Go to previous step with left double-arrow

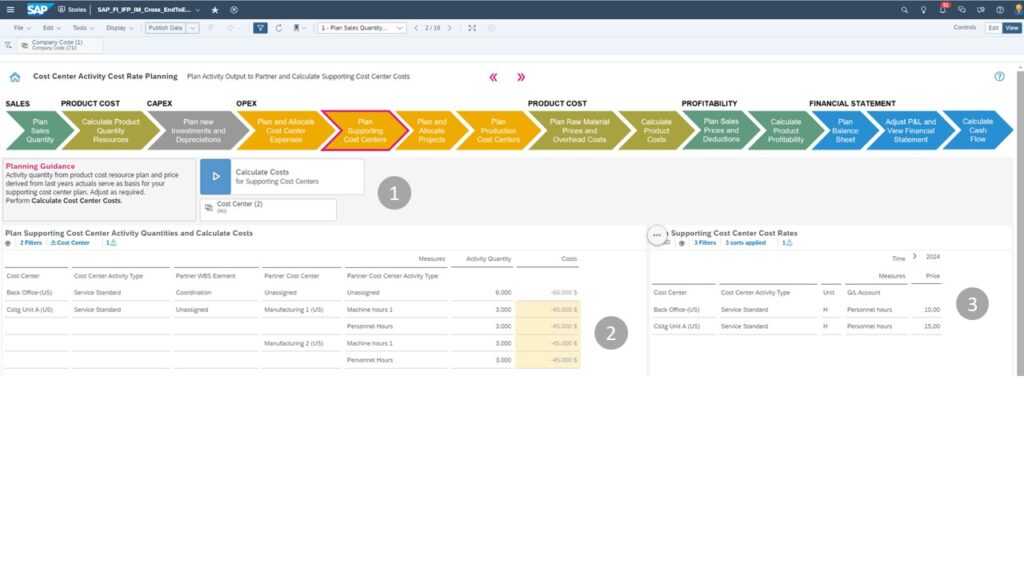493,77
